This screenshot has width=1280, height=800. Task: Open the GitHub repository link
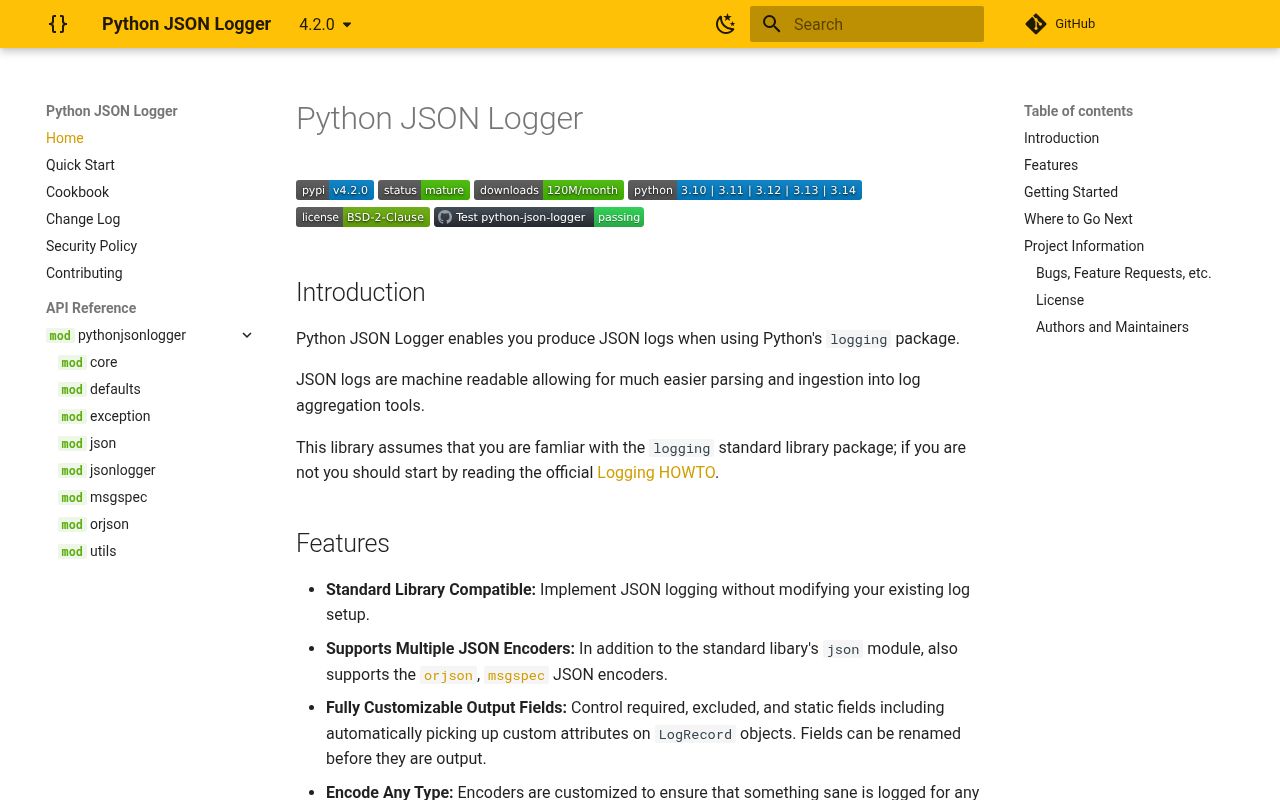click(x=1060, y=24)
